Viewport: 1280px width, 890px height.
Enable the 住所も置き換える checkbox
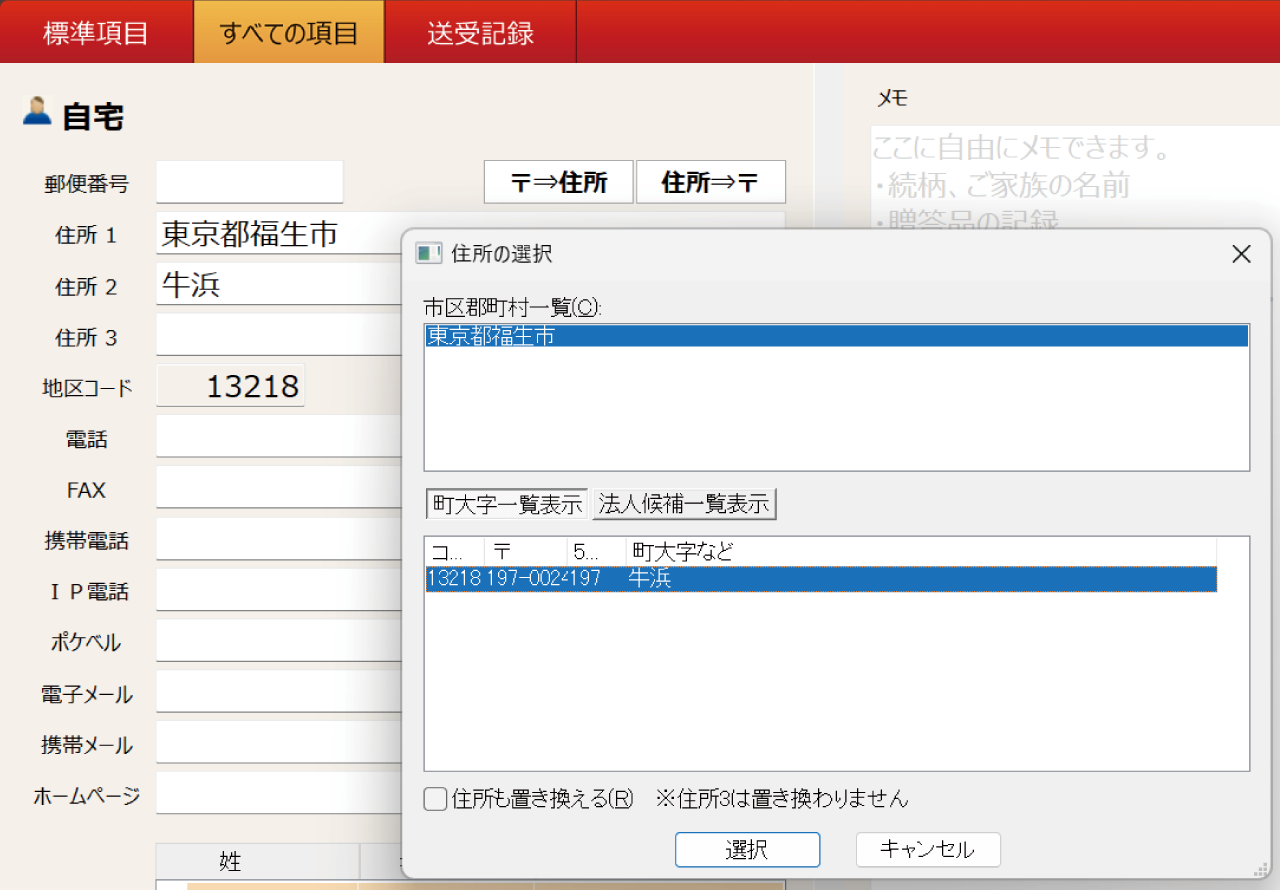click(x=434, y=798)
